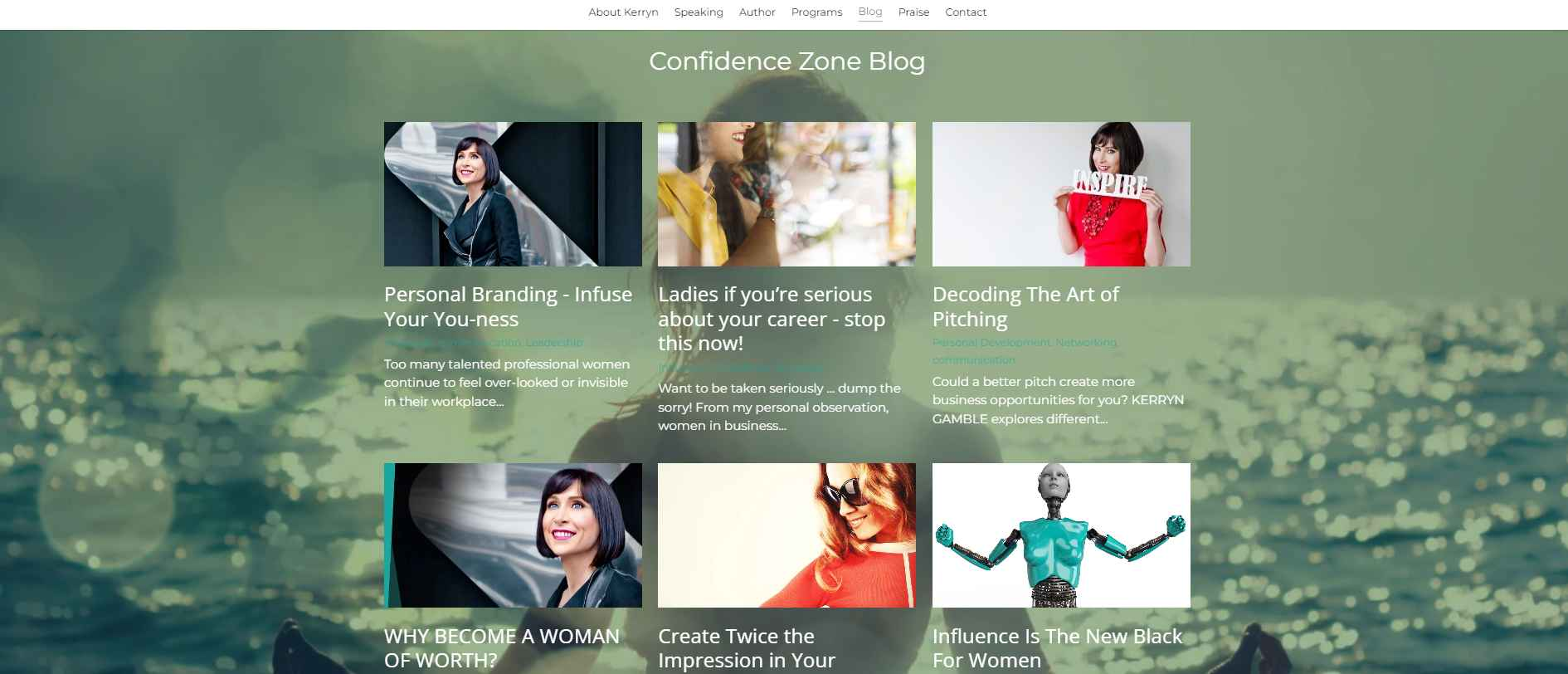Click the Personal Development category tag
This screenshot has width=1568, height=674.
(991, 342)
